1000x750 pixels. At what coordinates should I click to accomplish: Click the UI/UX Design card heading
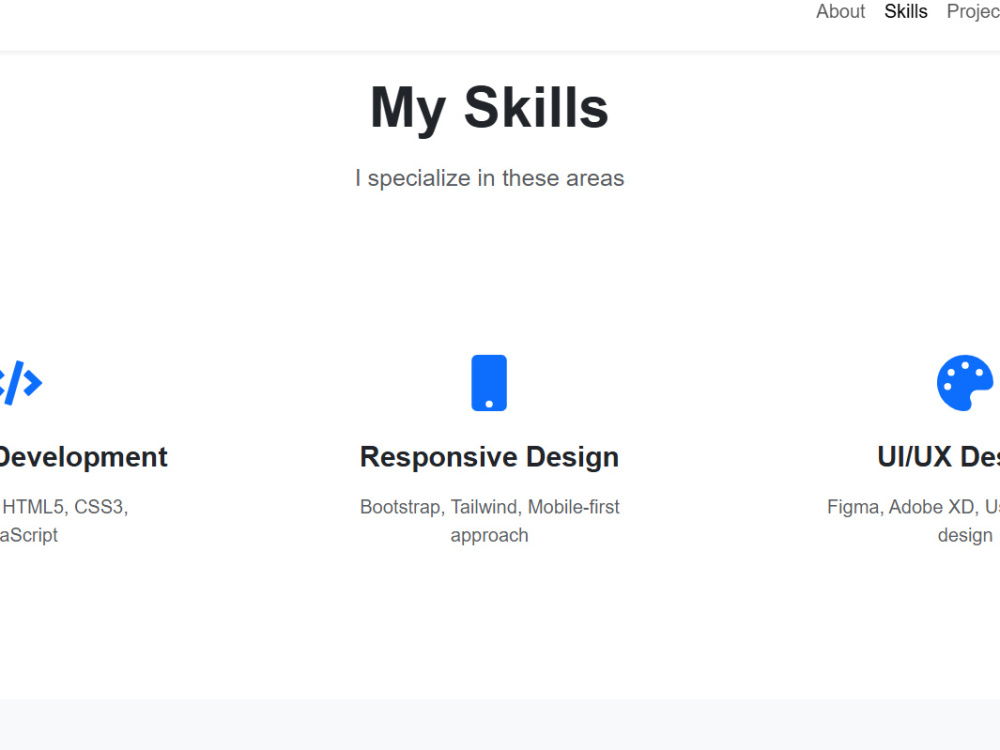coord(938,457)
